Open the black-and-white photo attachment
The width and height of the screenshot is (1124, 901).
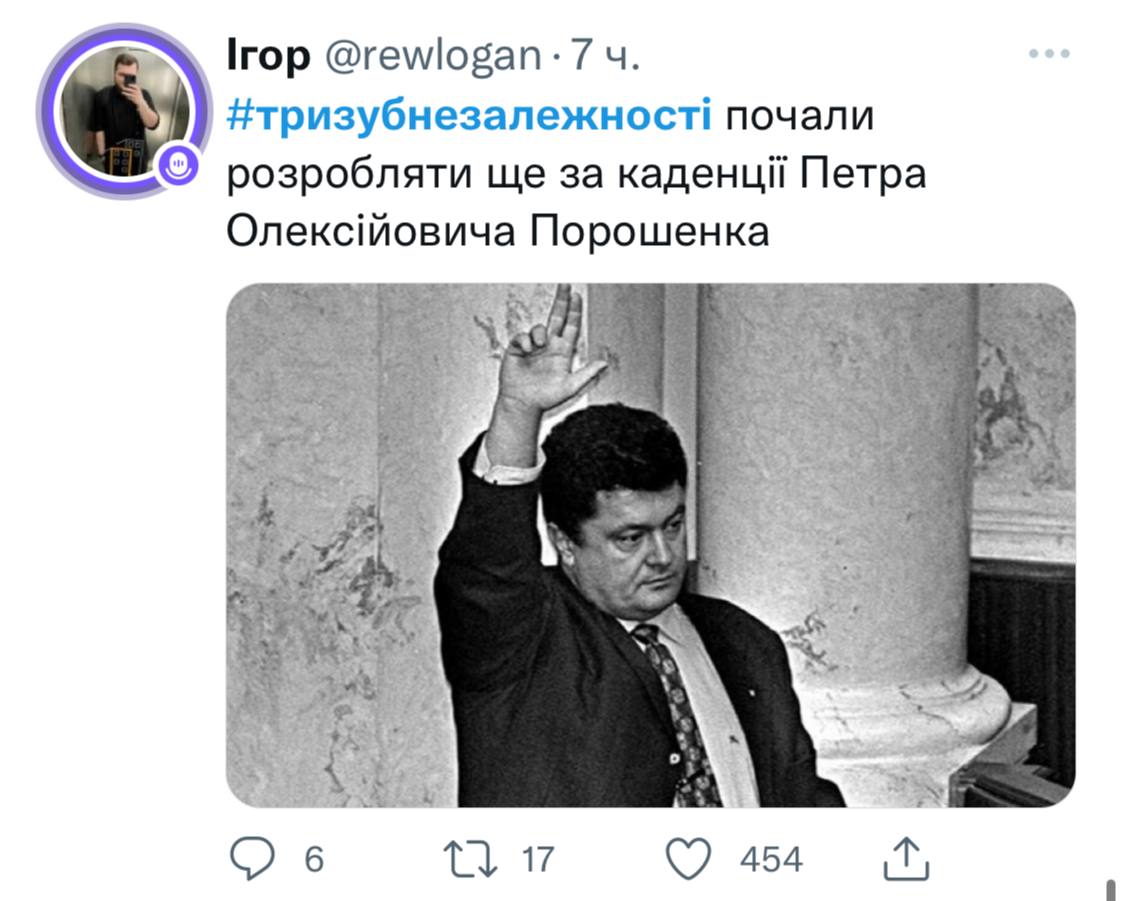[x=650, y=545]
